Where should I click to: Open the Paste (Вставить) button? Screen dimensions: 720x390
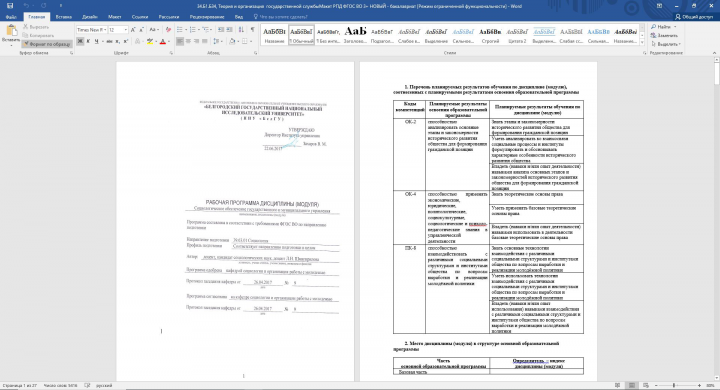pyautogui.click(x=11, y=34)
